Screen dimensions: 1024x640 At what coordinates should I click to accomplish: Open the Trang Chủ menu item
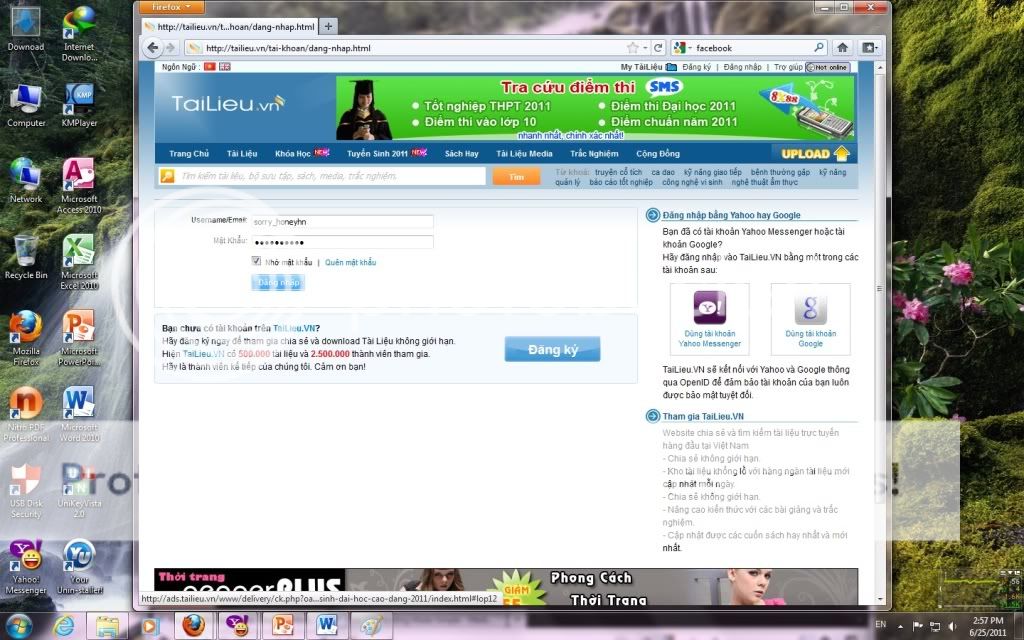(x=189, y=153)
